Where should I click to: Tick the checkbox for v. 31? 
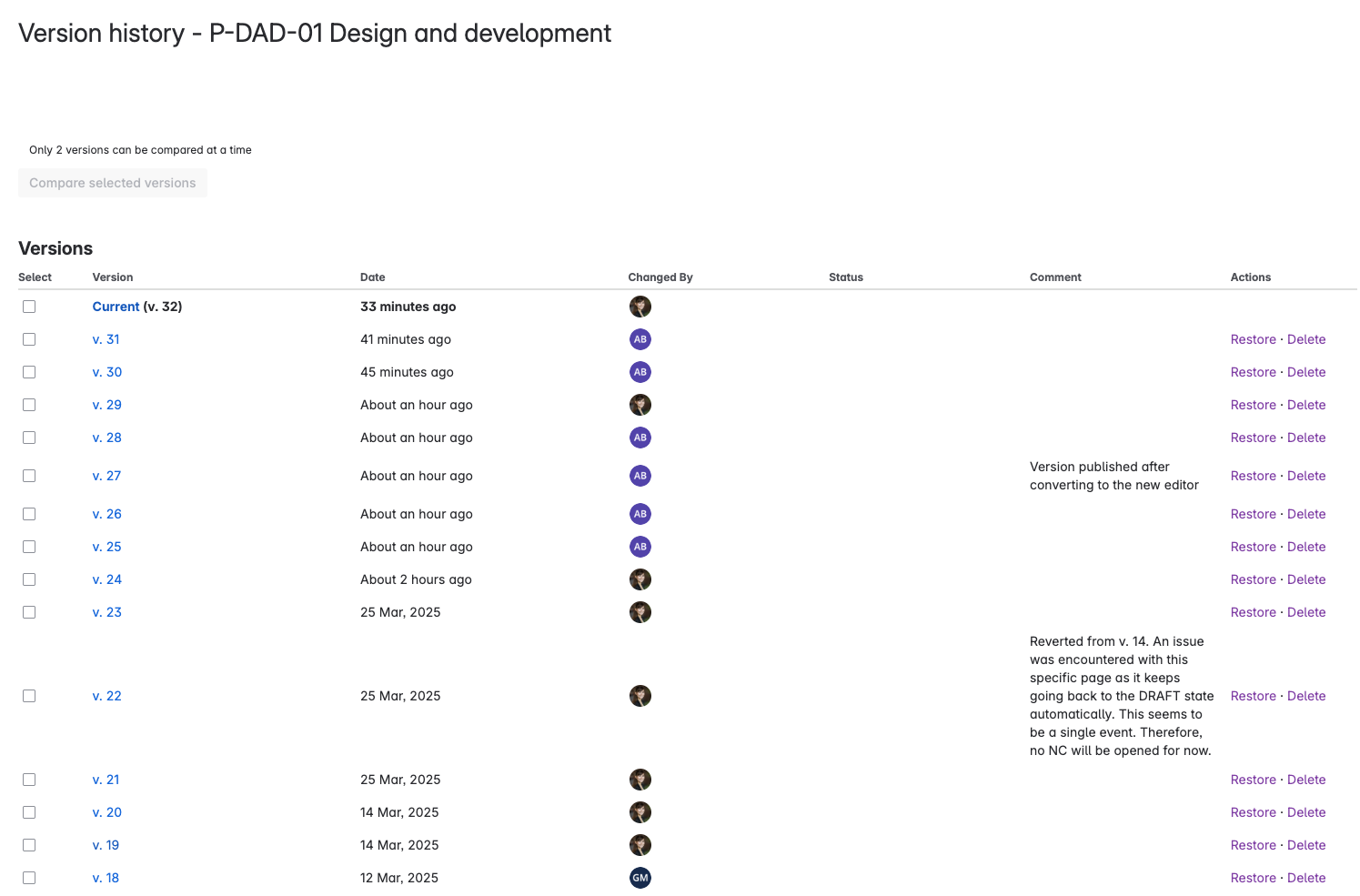click(29, 339)
